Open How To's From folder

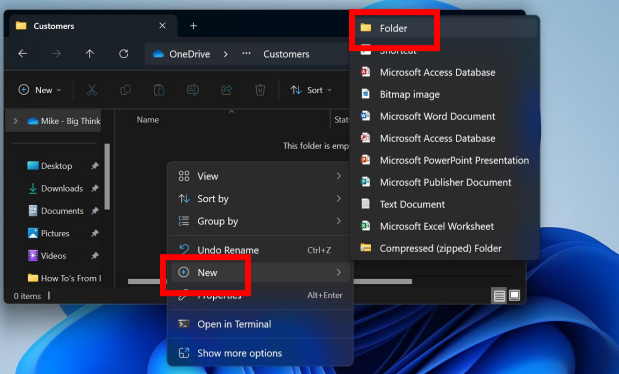(64, 278)
